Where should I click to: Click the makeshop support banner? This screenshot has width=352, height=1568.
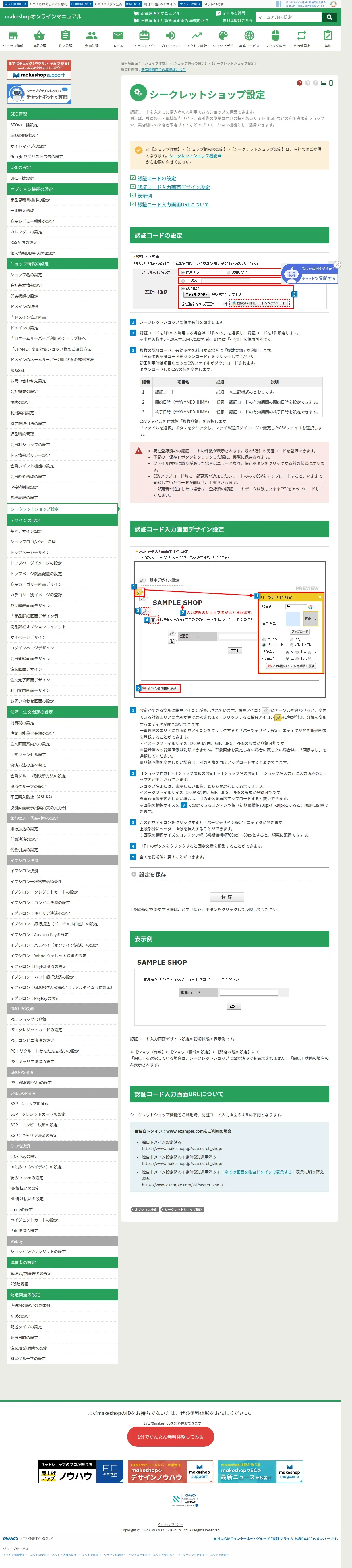point(39,70)
